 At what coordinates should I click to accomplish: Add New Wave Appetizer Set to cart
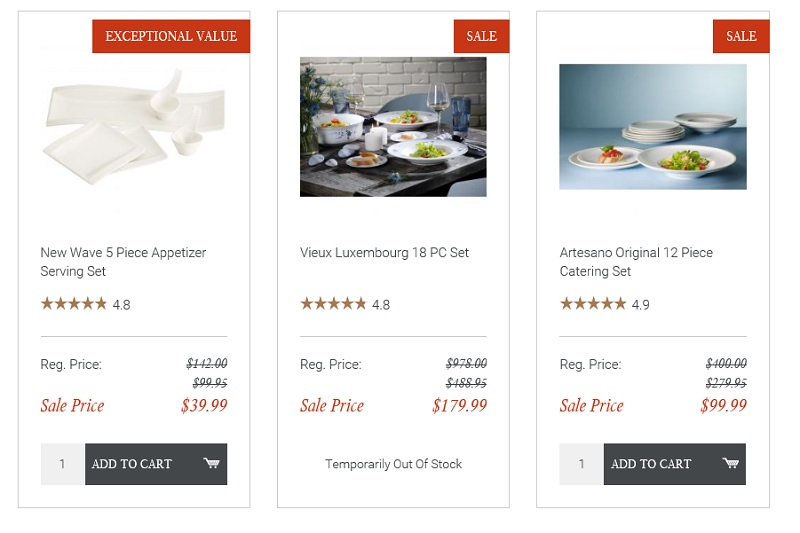coord(156,464)
